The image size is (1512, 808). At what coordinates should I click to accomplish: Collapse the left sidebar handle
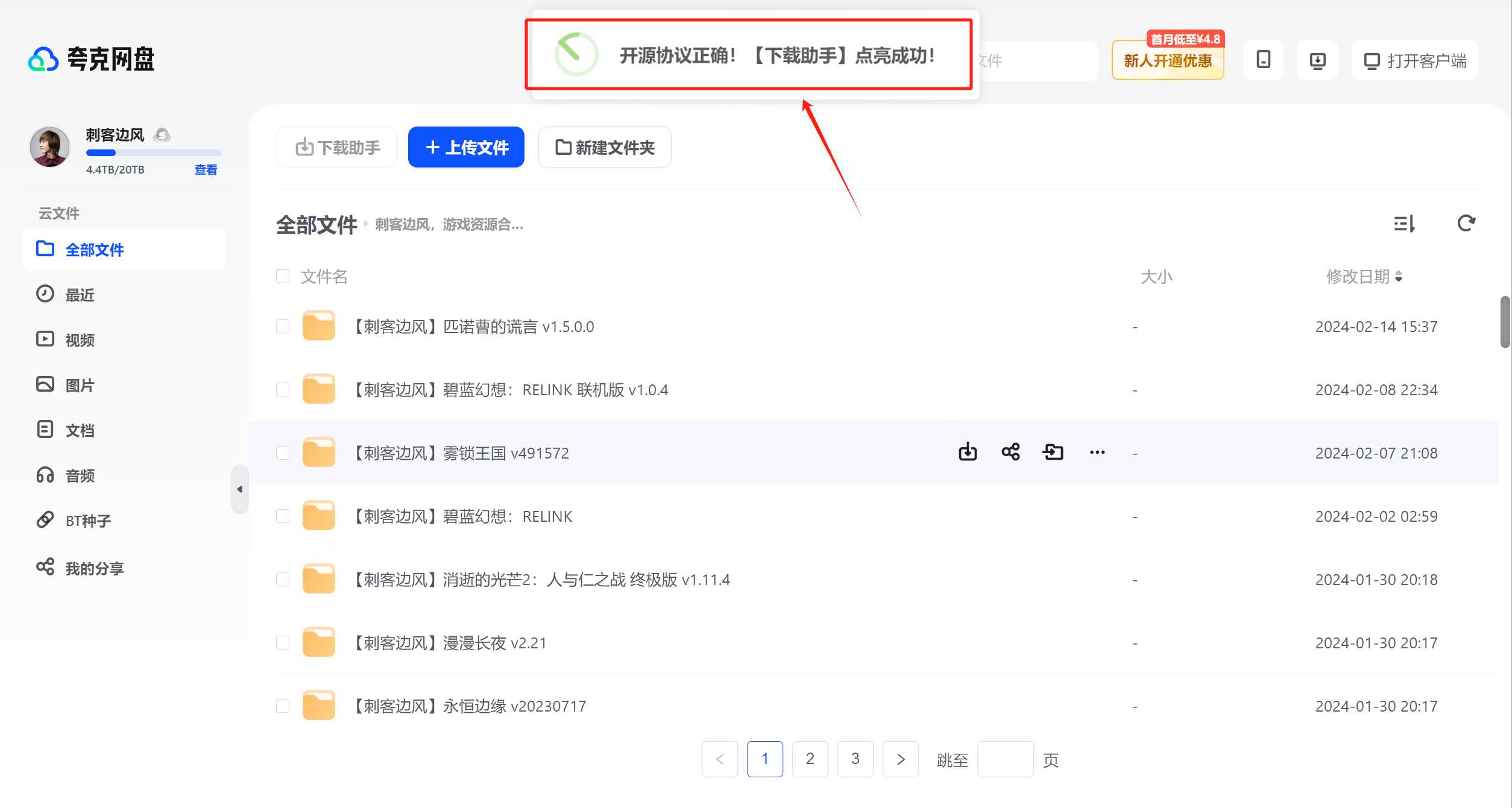point(239,489)
